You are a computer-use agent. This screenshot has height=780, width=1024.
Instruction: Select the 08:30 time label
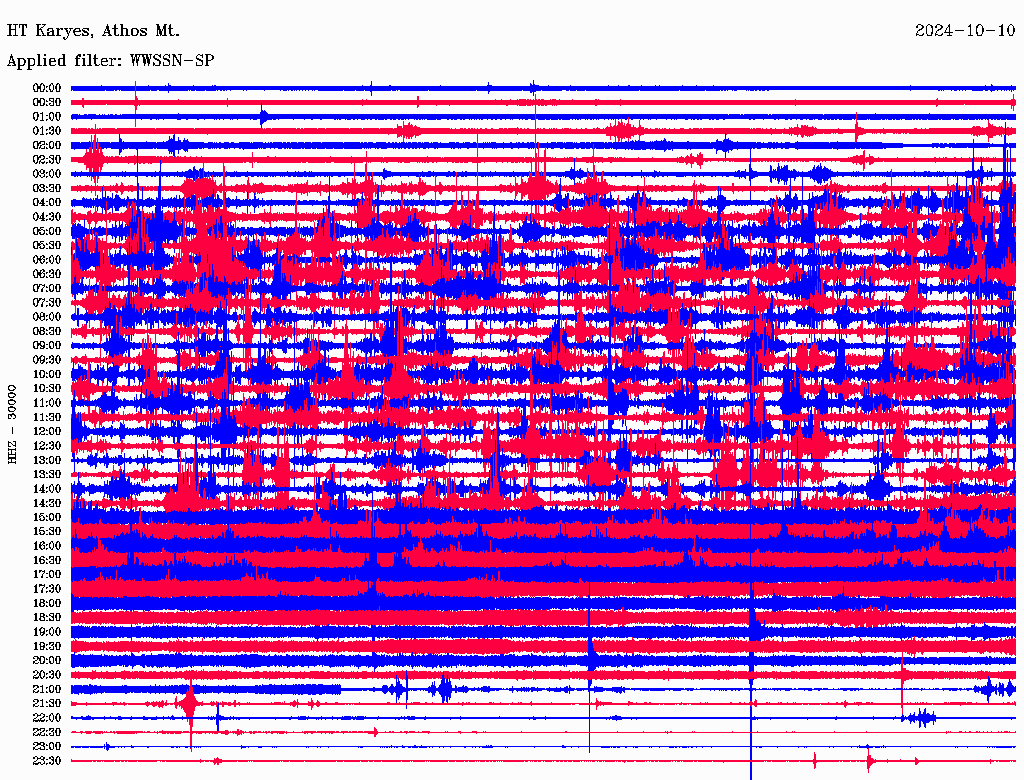click(x=47, y=332)
